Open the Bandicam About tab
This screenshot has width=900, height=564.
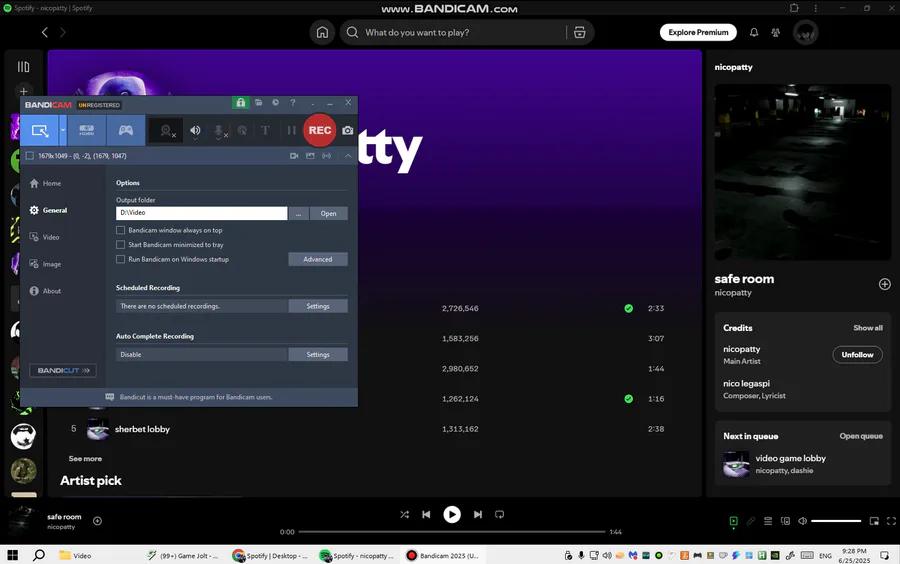(x=45, y=291)
